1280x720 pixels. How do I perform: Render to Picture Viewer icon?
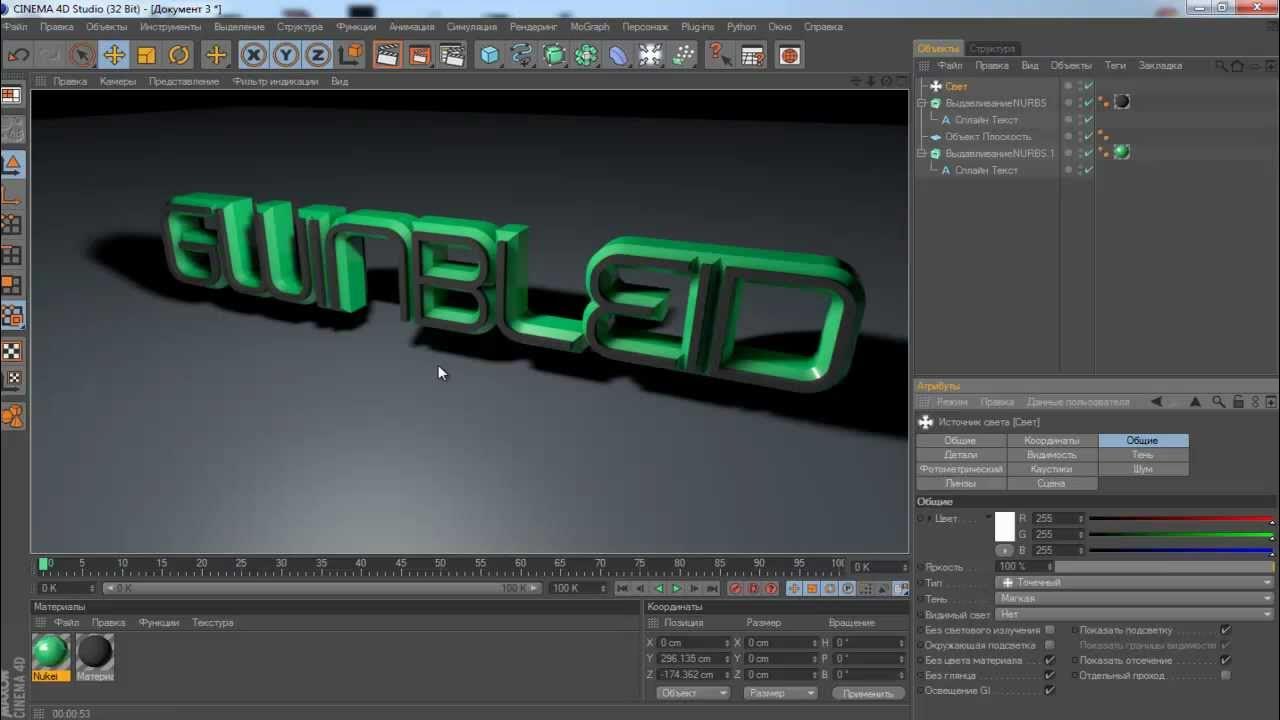click(x=420, y=56)
